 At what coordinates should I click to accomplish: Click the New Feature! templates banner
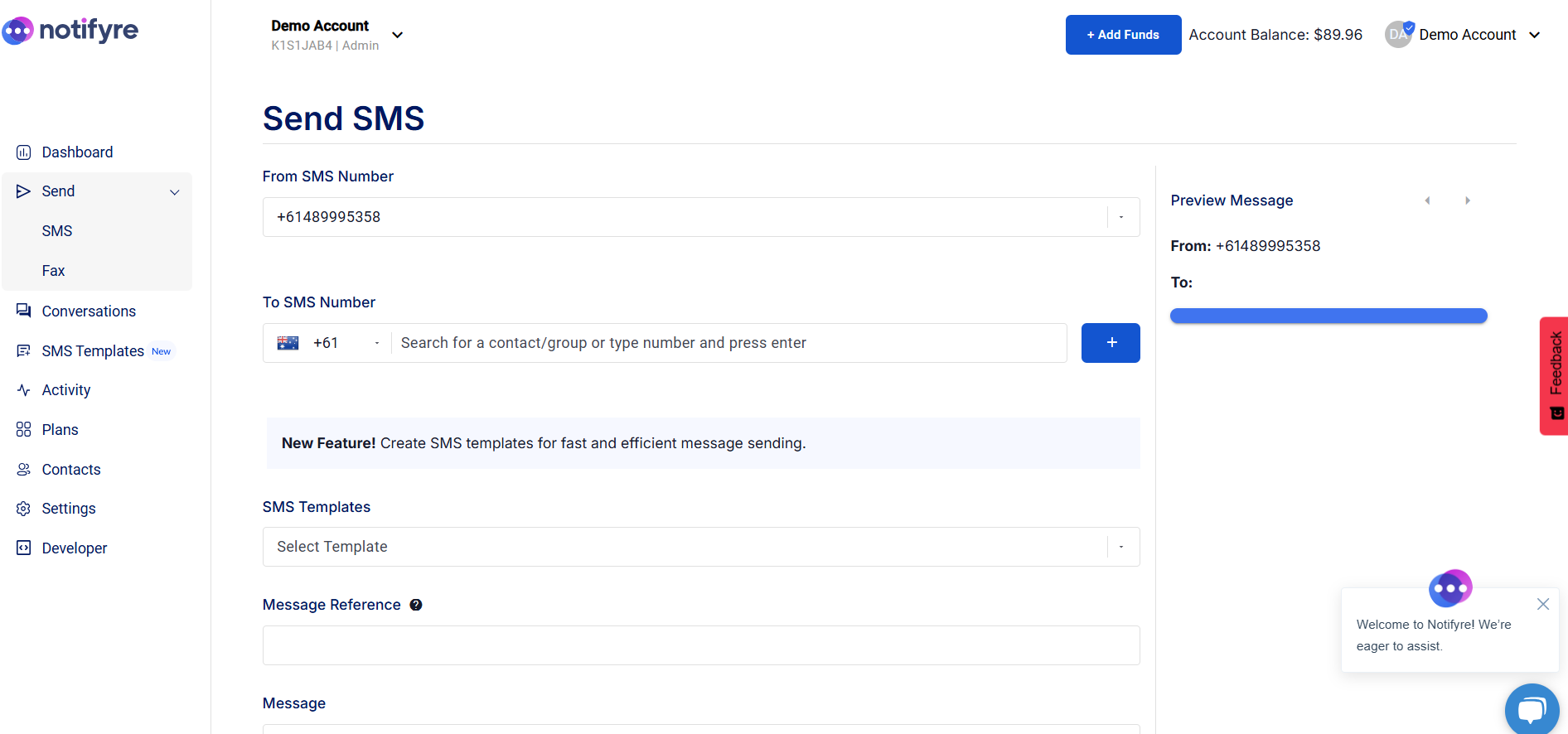pos(703,443)
